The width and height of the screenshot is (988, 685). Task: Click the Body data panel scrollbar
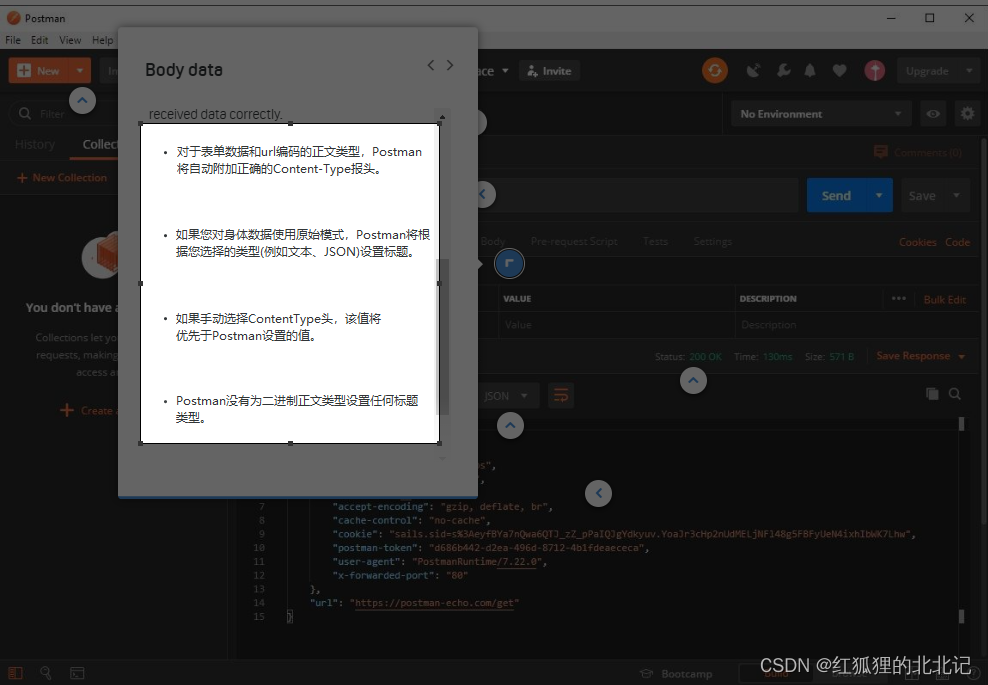pos(443,337)
